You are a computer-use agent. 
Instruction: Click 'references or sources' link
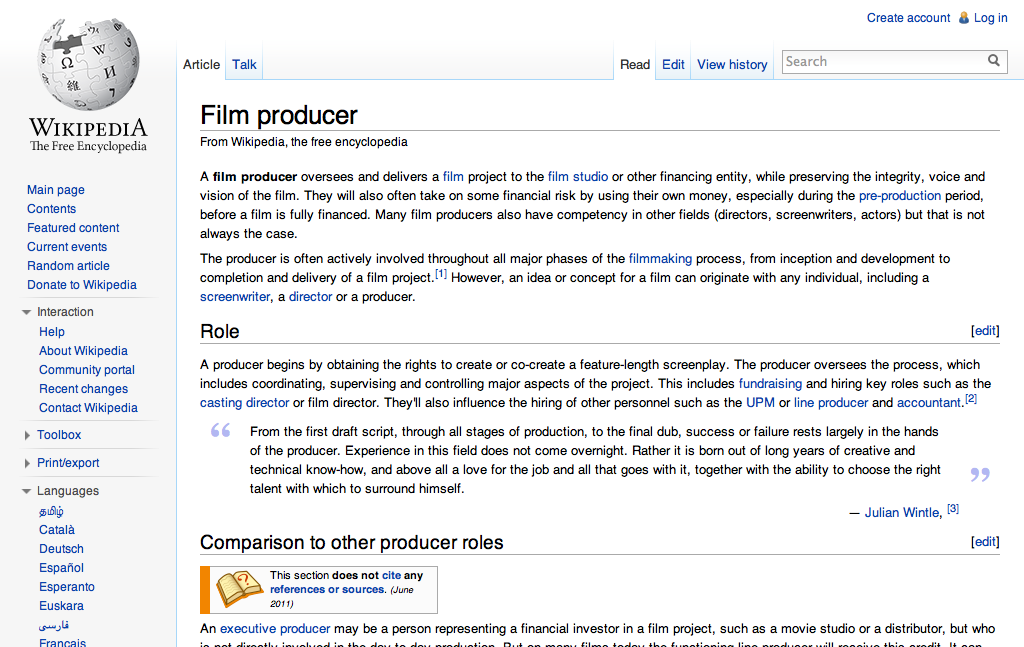point(327,590)
